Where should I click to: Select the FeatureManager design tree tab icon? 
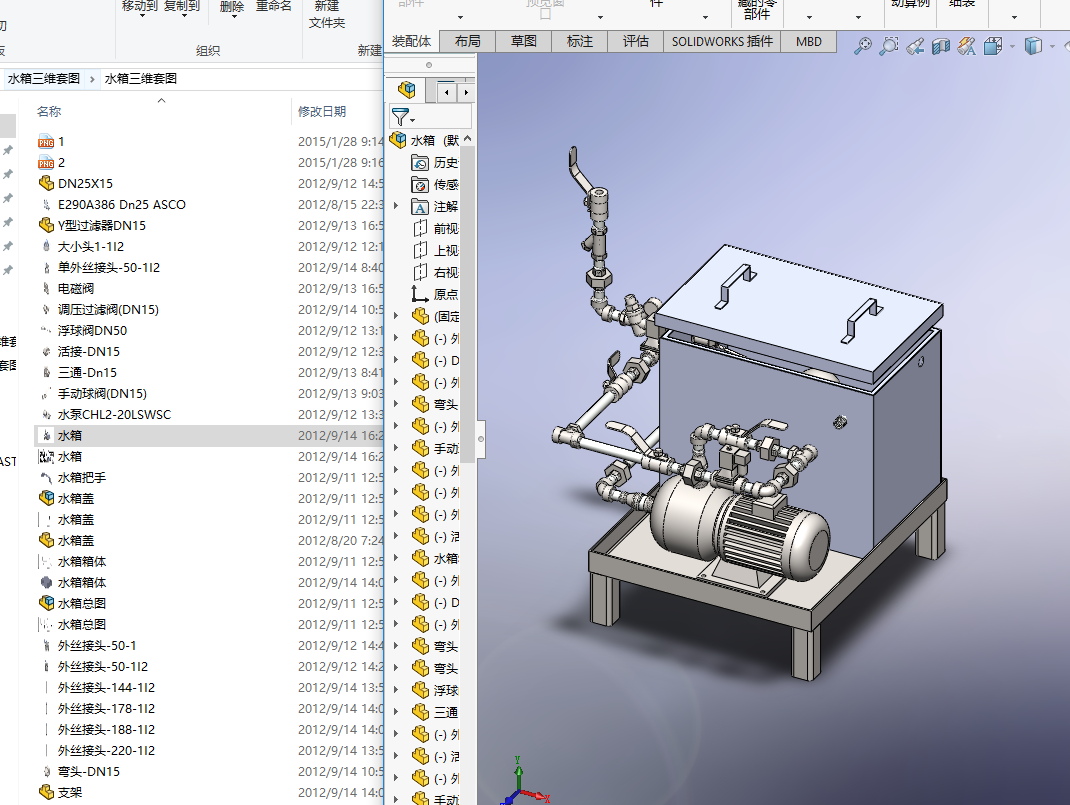pyautogui.click(x=406, y=91)
